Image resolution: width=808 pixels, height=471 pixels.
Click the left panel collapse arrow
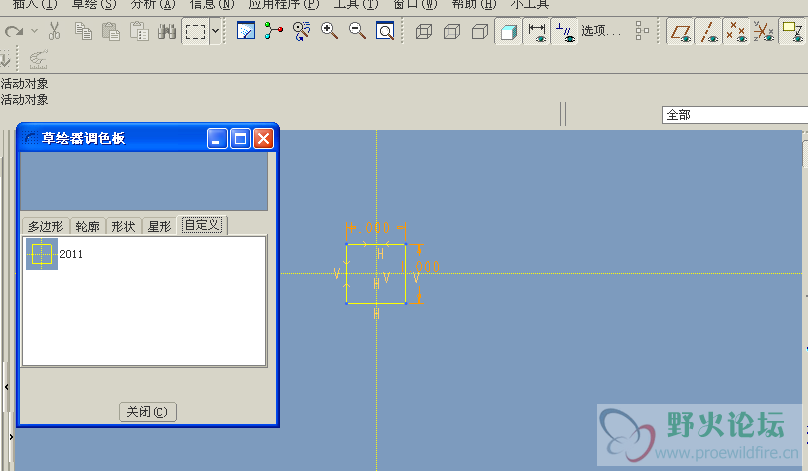click(7, 386)
